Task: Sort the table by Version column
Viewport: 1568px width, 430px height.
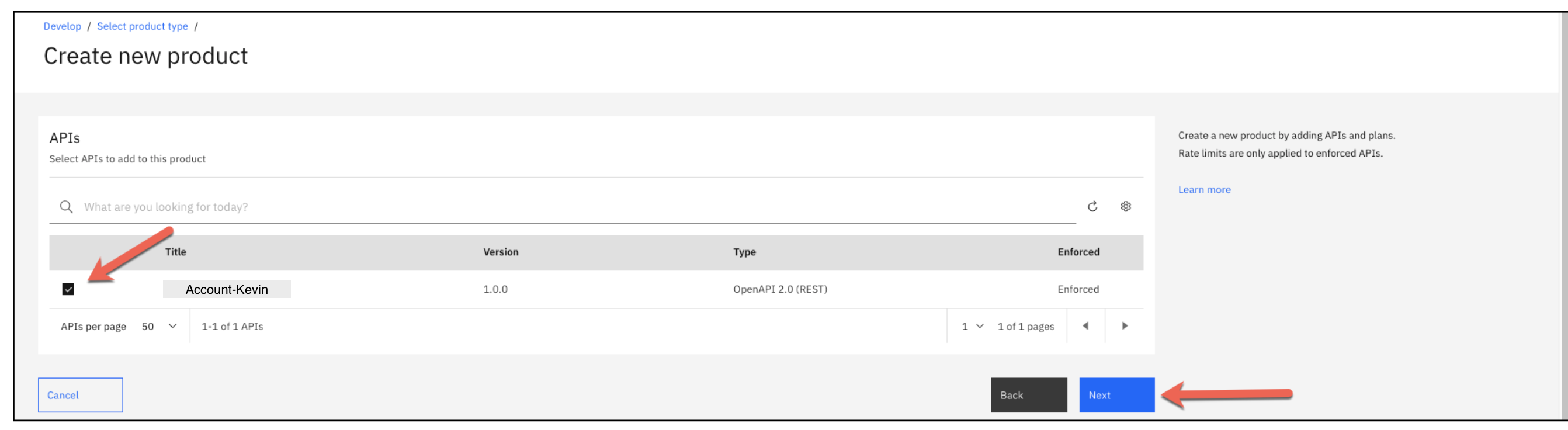Action: click(x=500, y=252)
